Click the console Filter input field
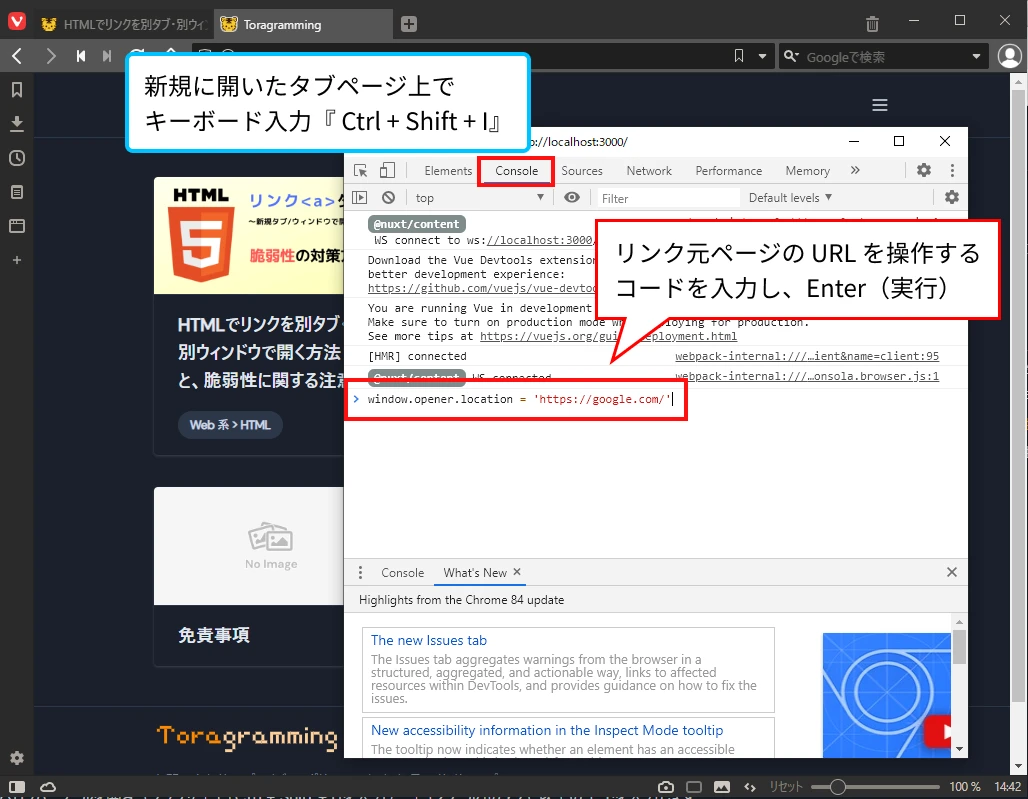This screenshot has width=1028, height=799. tap(667, 198)
